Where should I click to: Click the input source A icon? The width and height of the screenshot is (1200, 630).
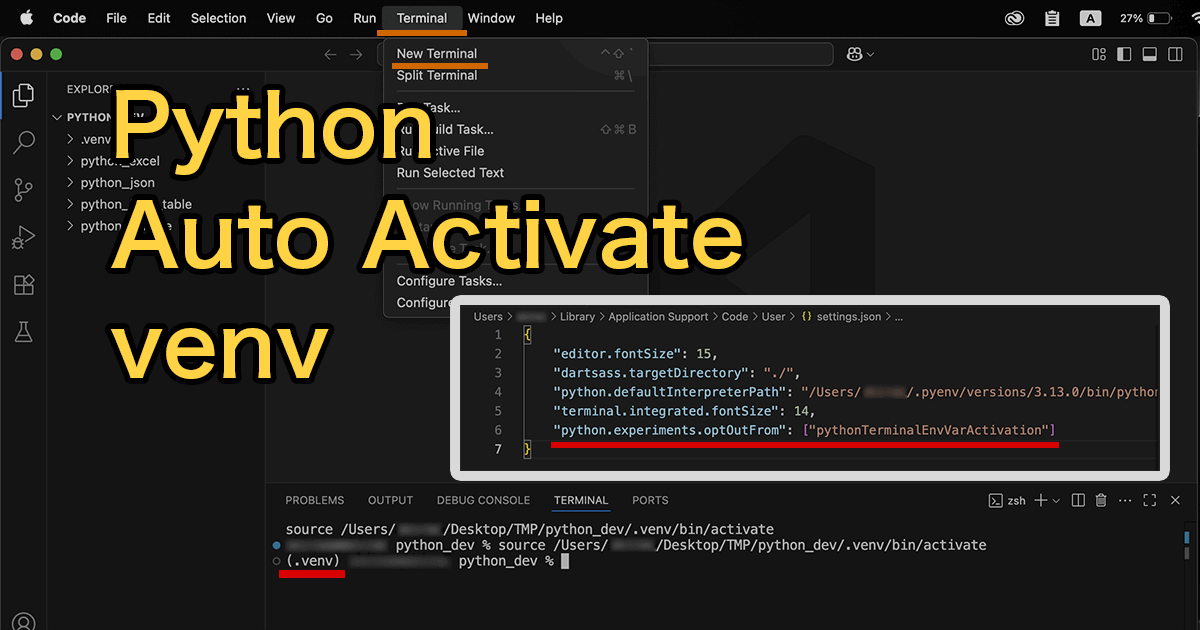[1091, 18]
